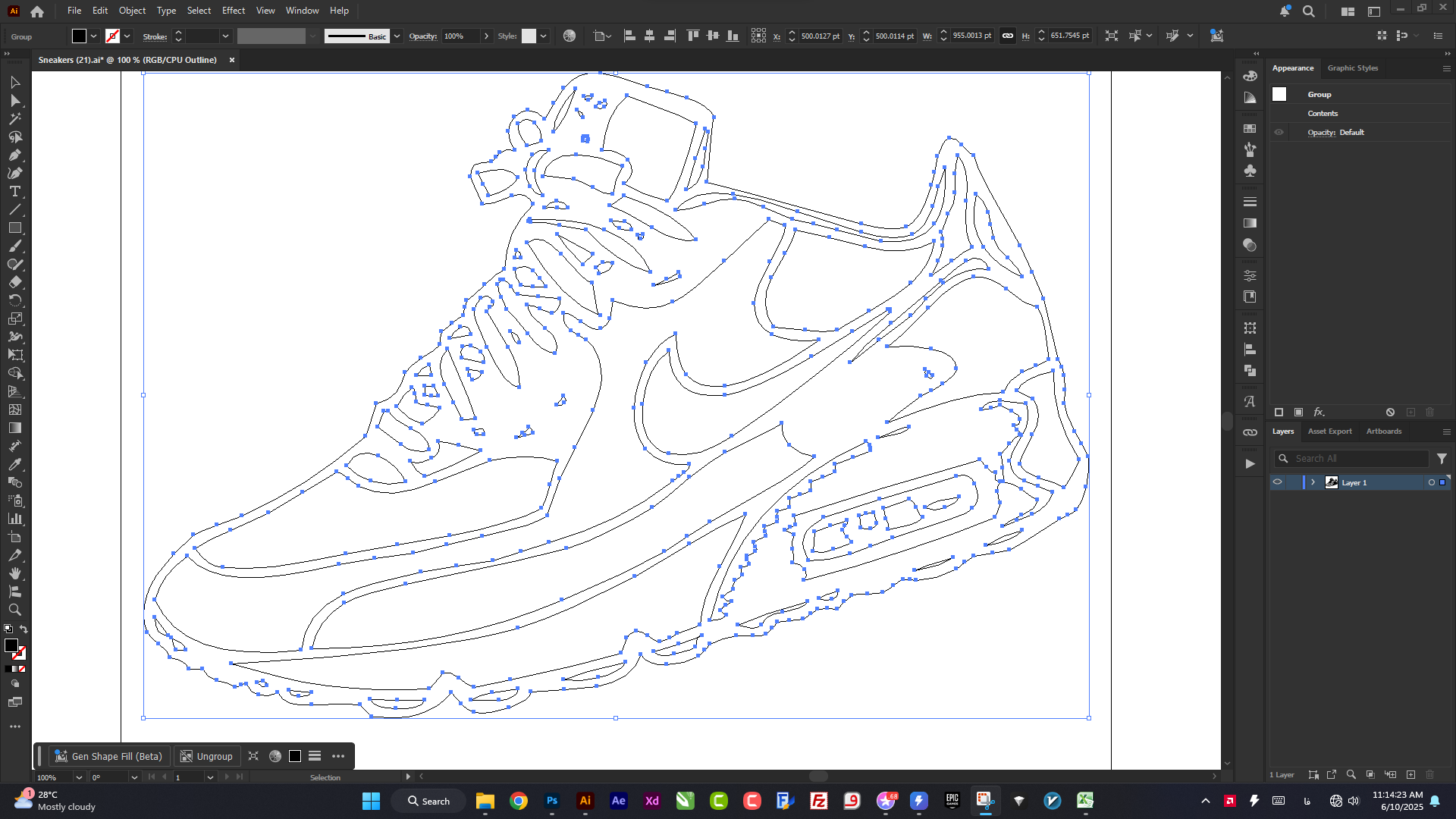Select the Type tool
The image size is (1456, 819).
[x=15, y=191]
